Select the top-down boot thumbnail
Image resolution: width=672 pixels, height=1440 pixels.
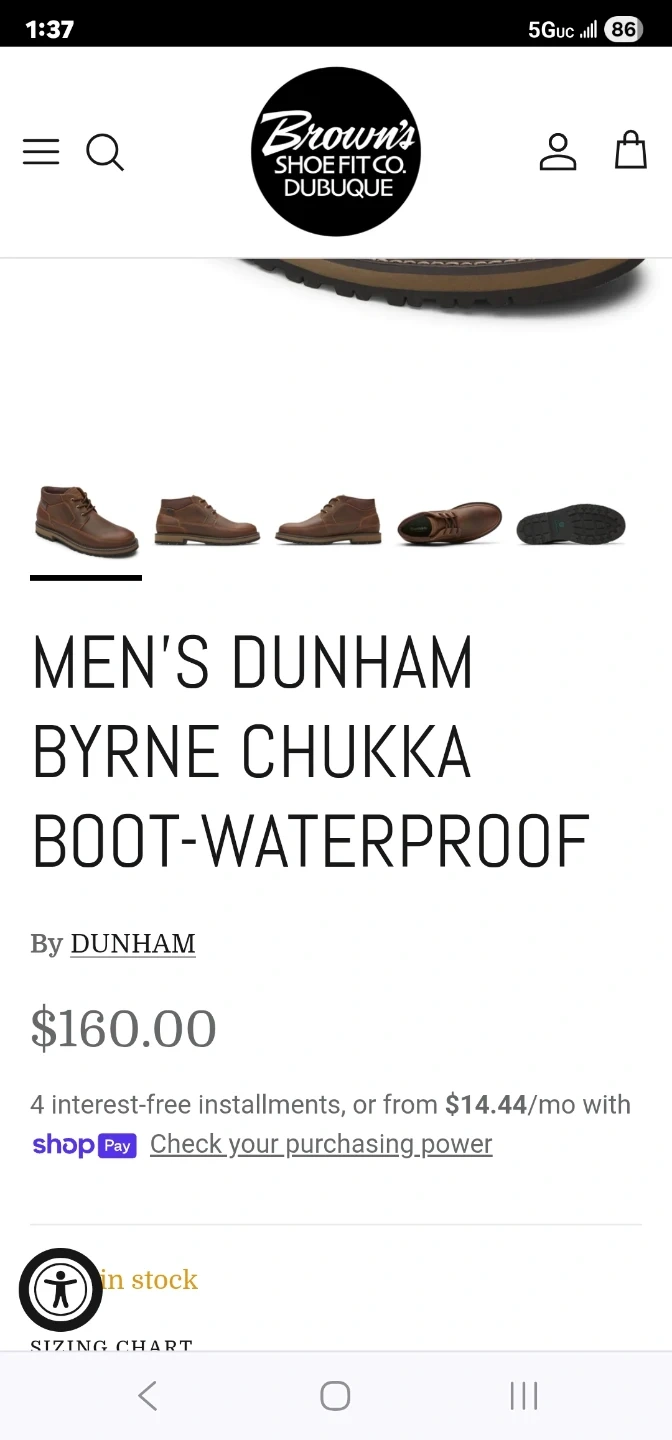click(x=449, y=523)
